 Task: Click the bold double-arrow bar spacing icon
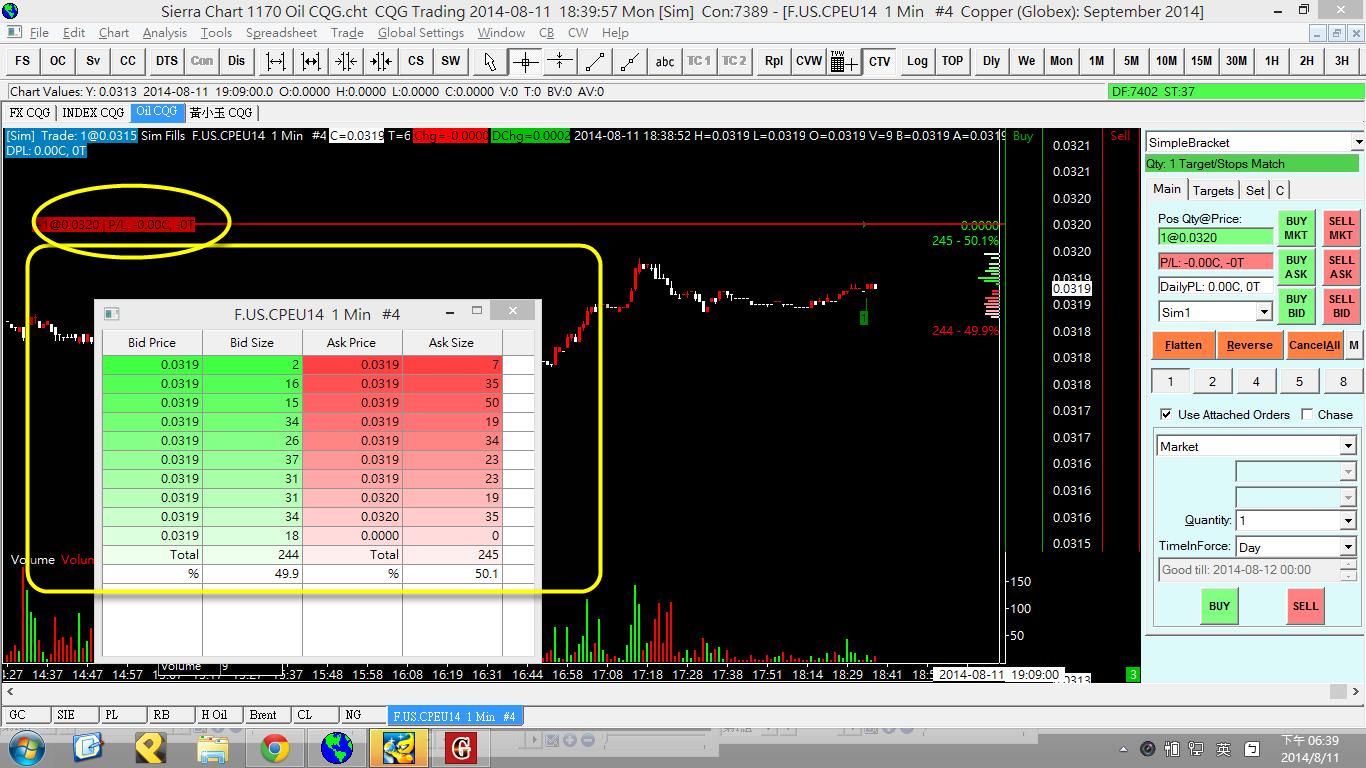[x=310, y=61]
